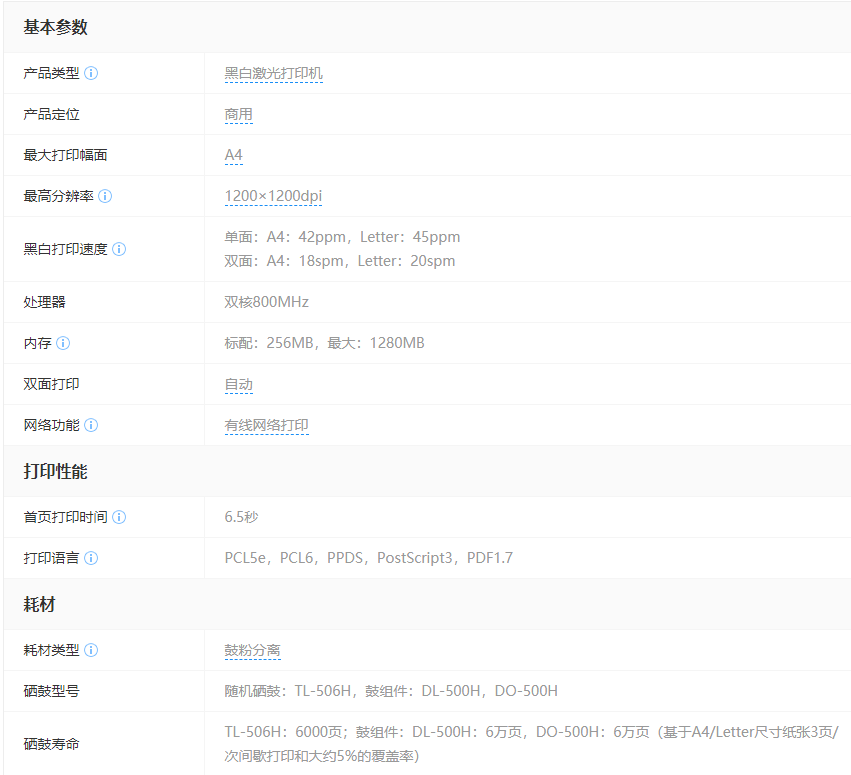Click the 双核800MHz processor value
Screen dimensions: 851x775
click(x=266, y=302)
